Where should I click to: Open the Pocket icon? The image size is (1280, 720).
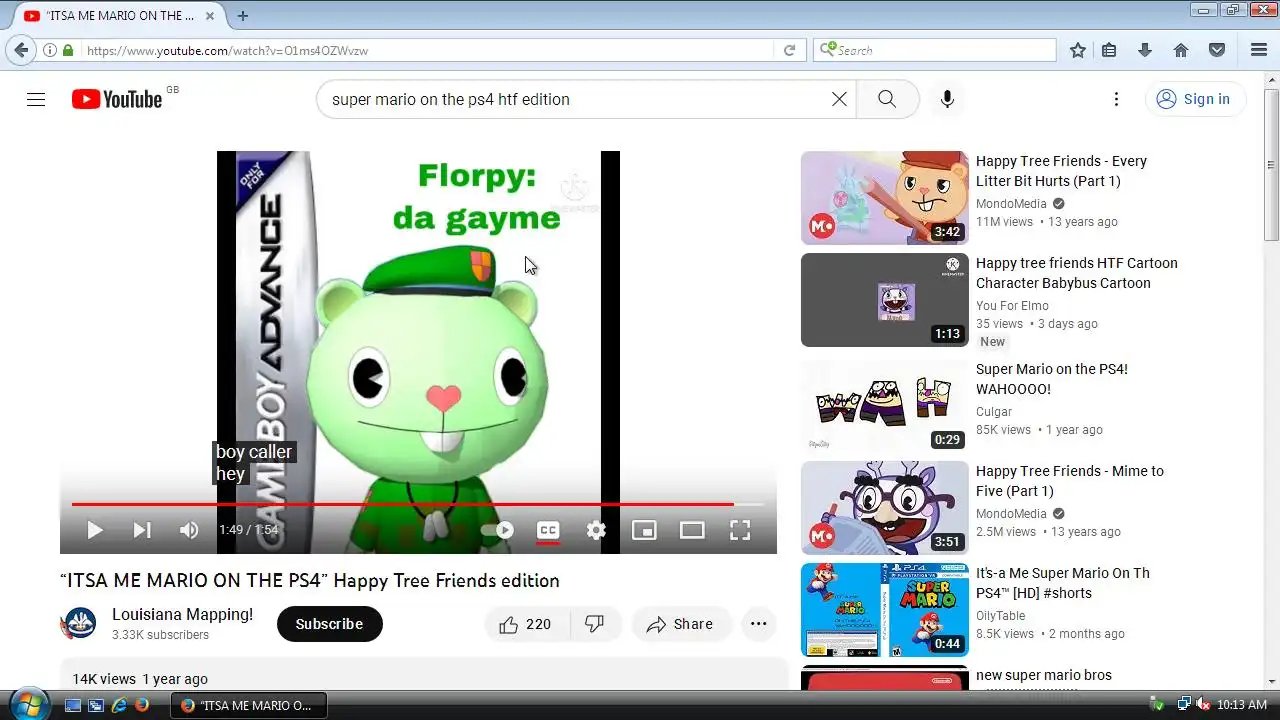pos(1217,50)
